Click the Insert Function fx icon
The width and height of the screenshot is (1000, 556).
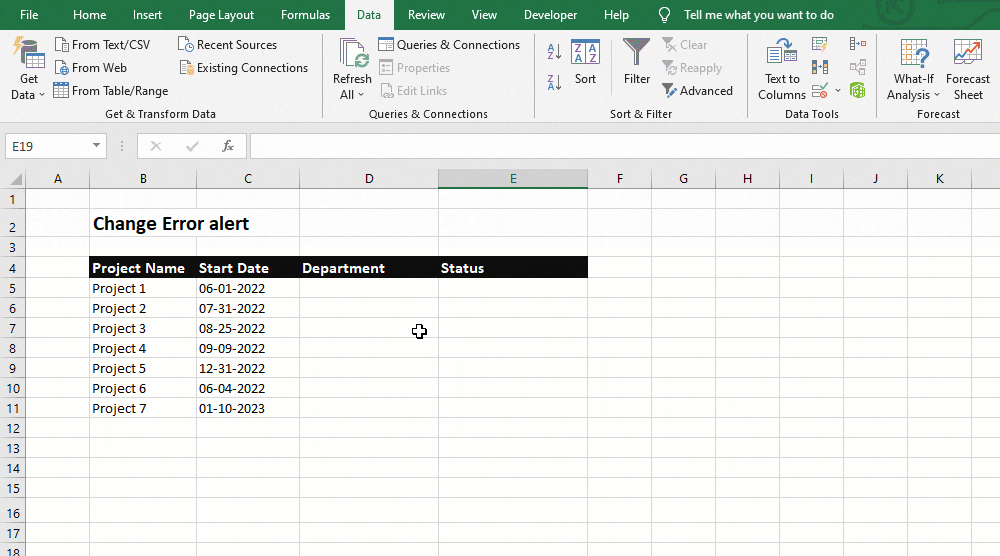(x=228, y=146)
